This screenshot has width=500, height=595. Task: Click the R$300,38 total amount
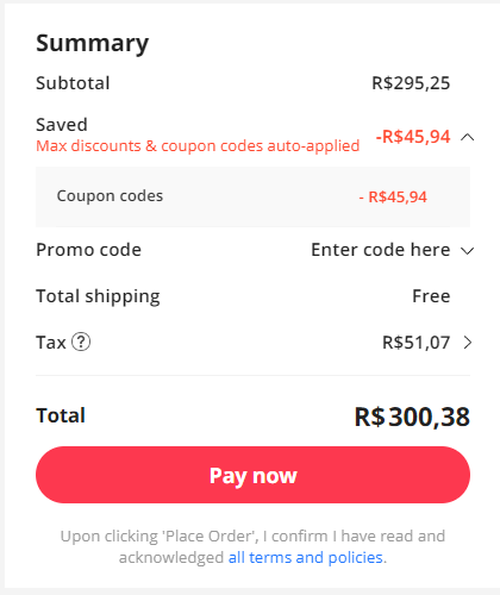click(412, 417)
